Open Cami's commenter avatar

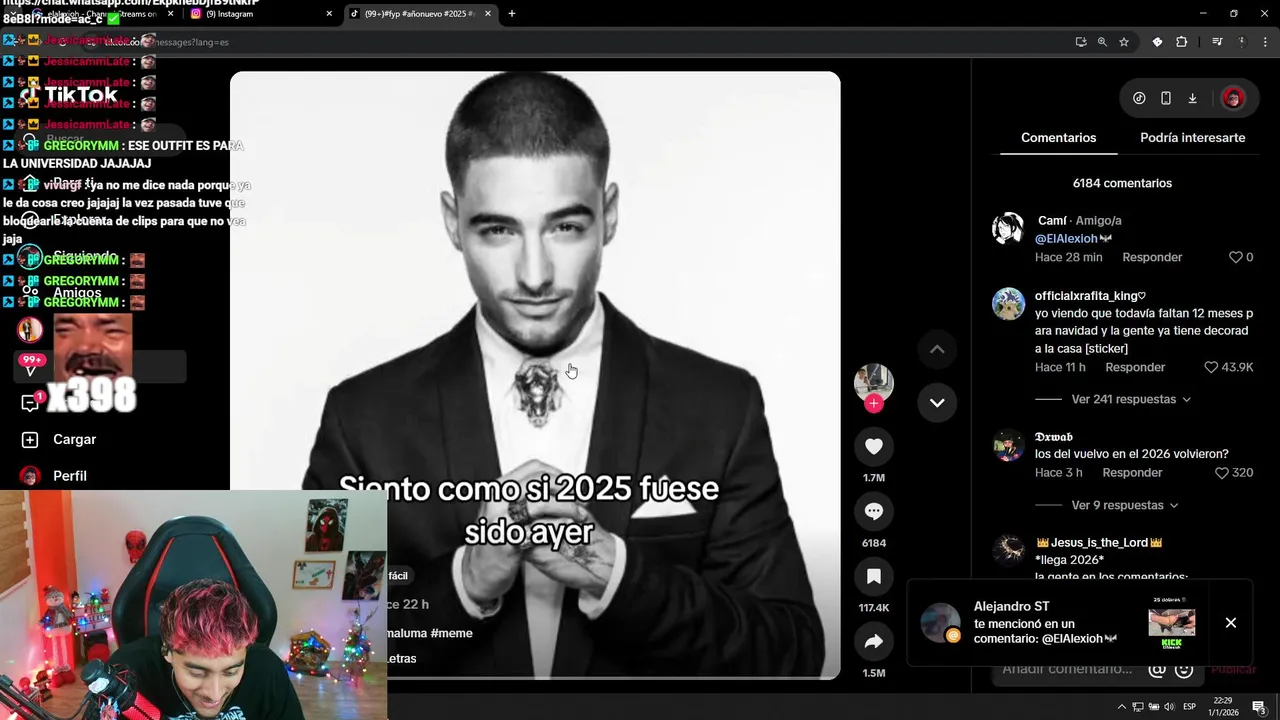[1008, 228]
